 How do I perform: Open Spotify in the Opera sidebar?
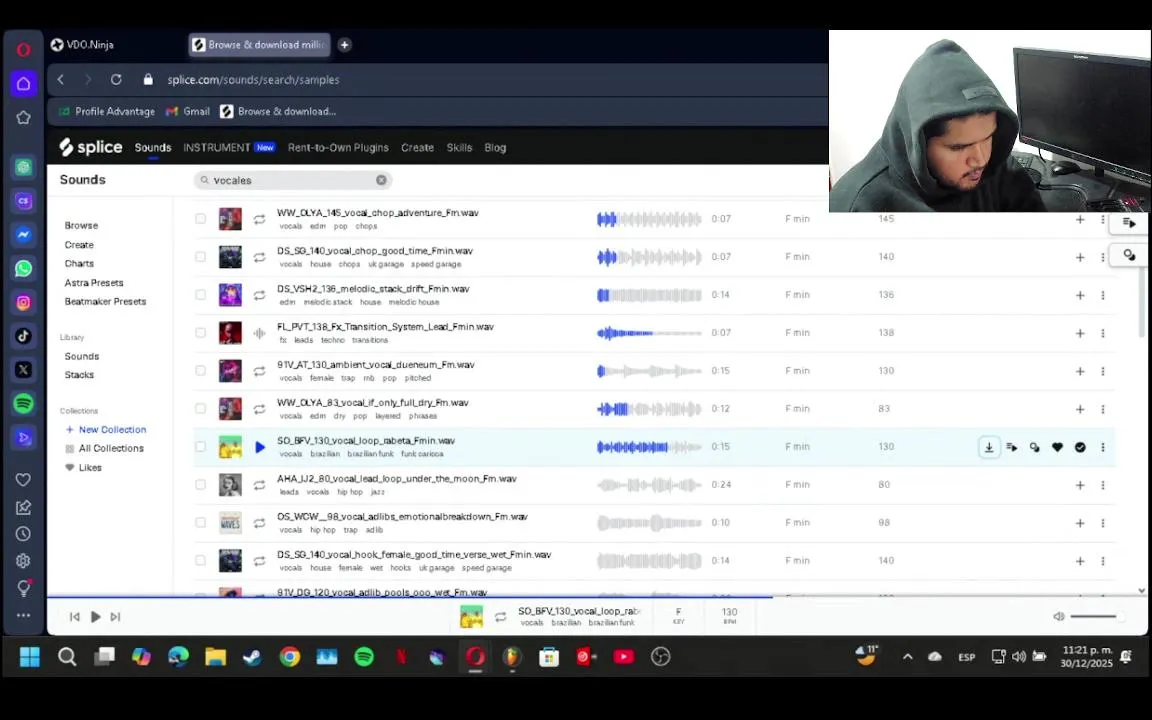(x=24, y=403)
